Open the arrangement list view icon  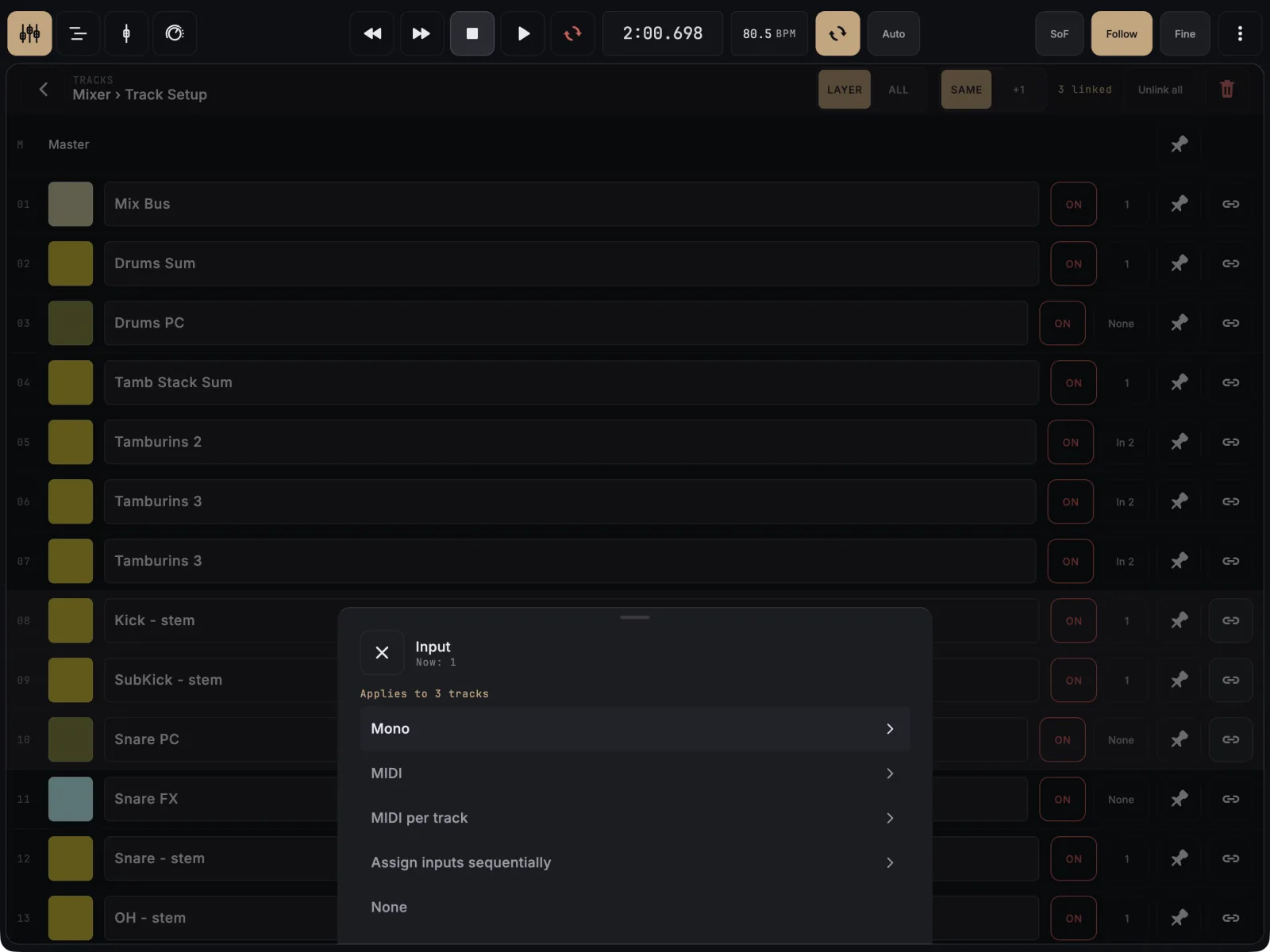click(x=78, y=33)
